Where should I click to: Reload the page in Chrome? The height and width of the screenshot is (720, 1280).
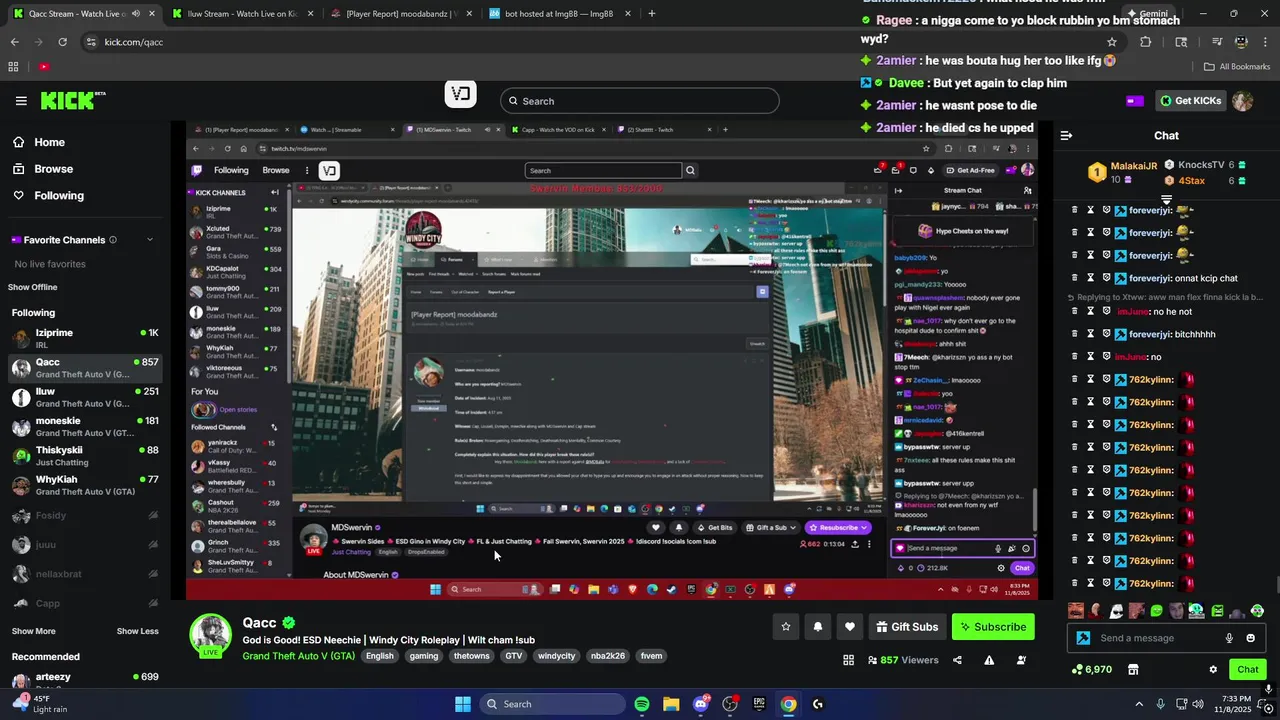62,42
